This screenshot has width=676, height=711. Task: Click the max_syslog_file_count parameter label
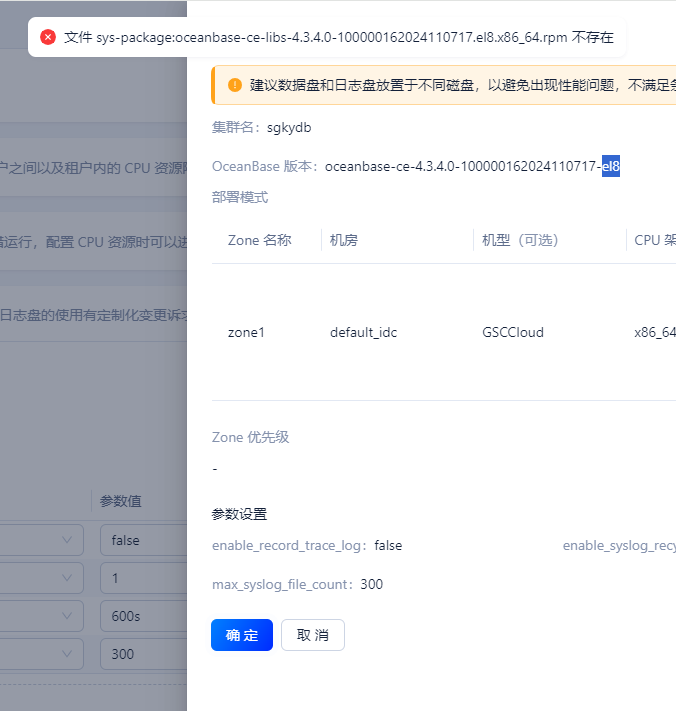pos(282,584)
